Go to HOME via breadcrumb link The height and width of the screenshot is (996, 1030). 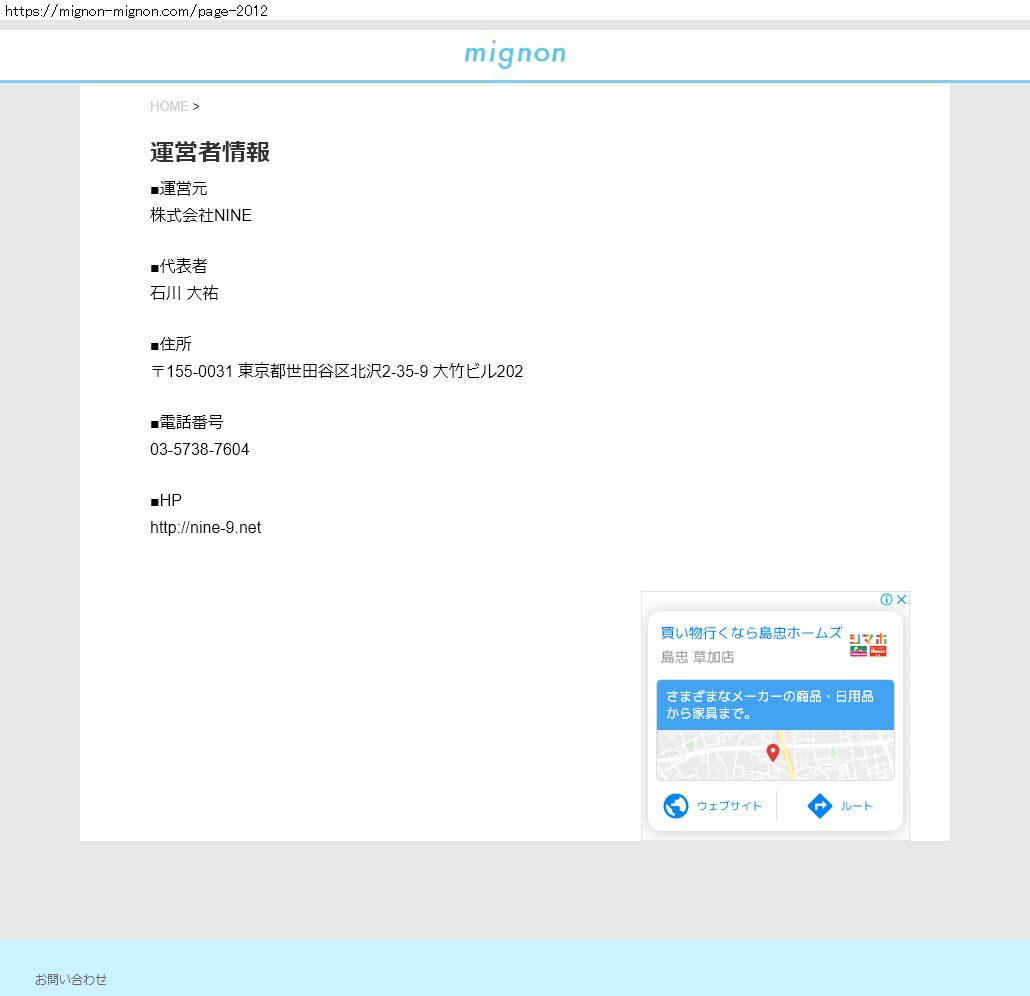point(169,106)
